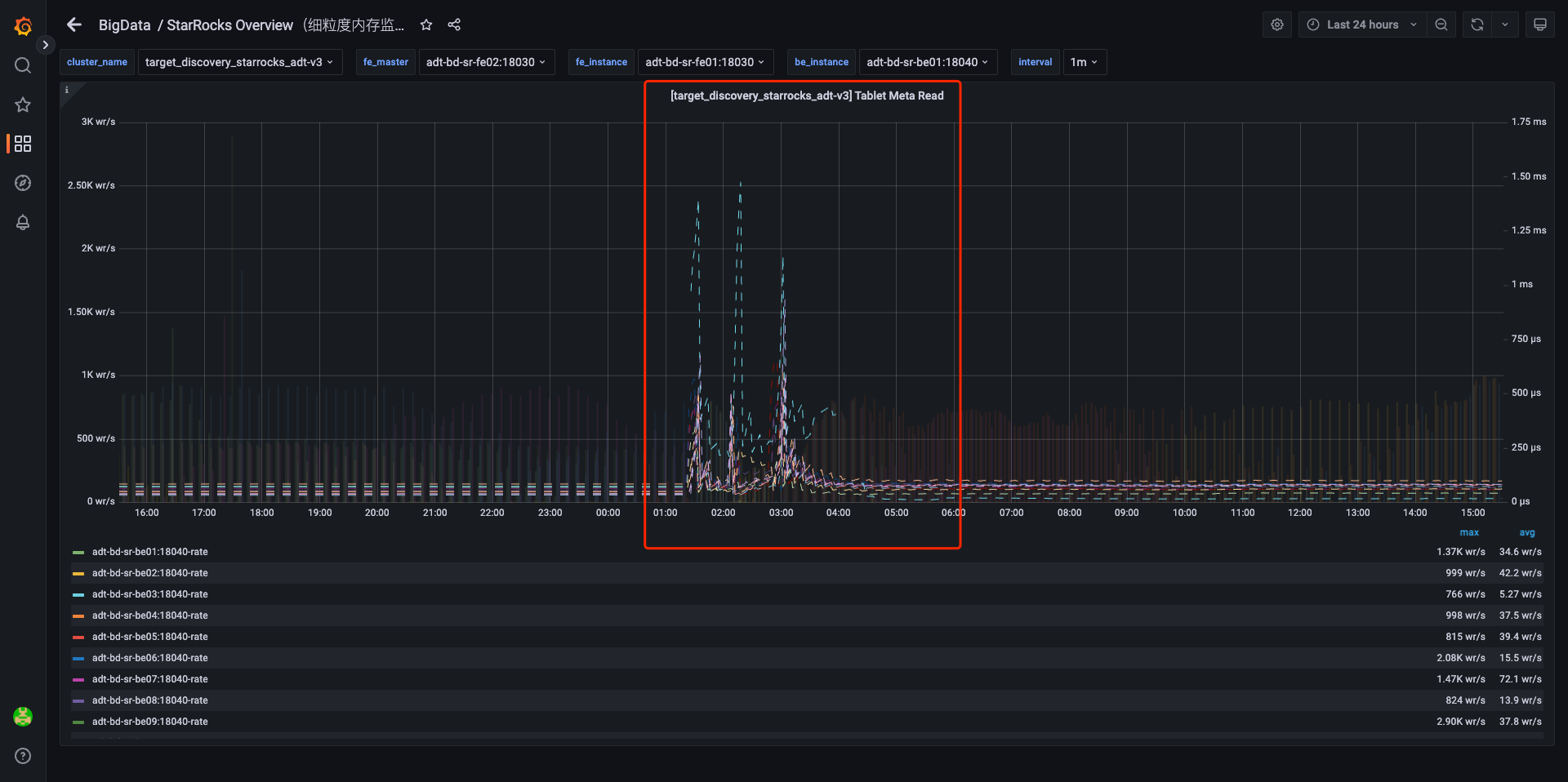Screen dimensions: 1568x782
Task: Click be01 series color swatch
Action: point(78,553)
